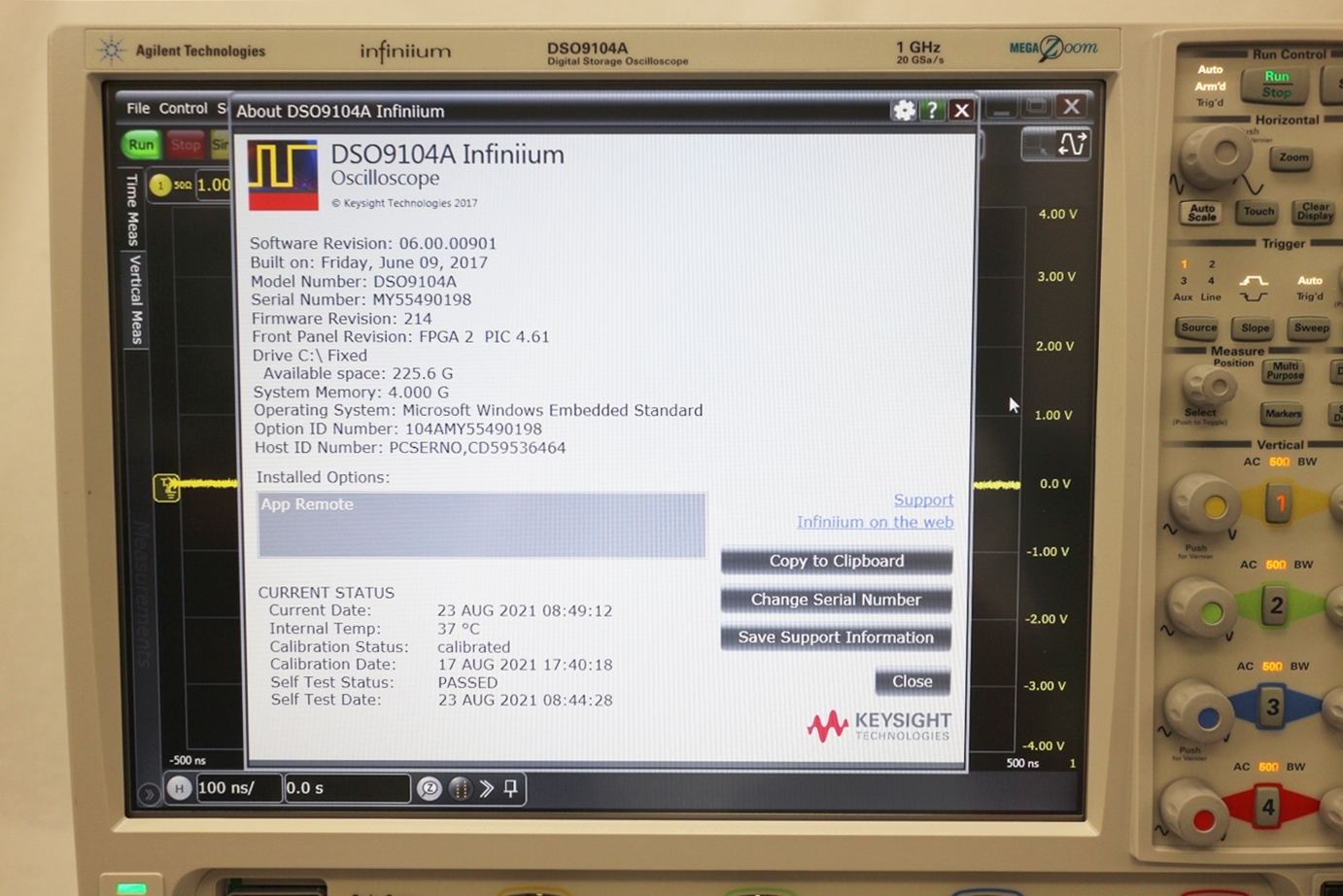This screenshot has width=1343, height=896.
Task: Click the channel 1 ground level marker
Action: (x=166, y=487)
